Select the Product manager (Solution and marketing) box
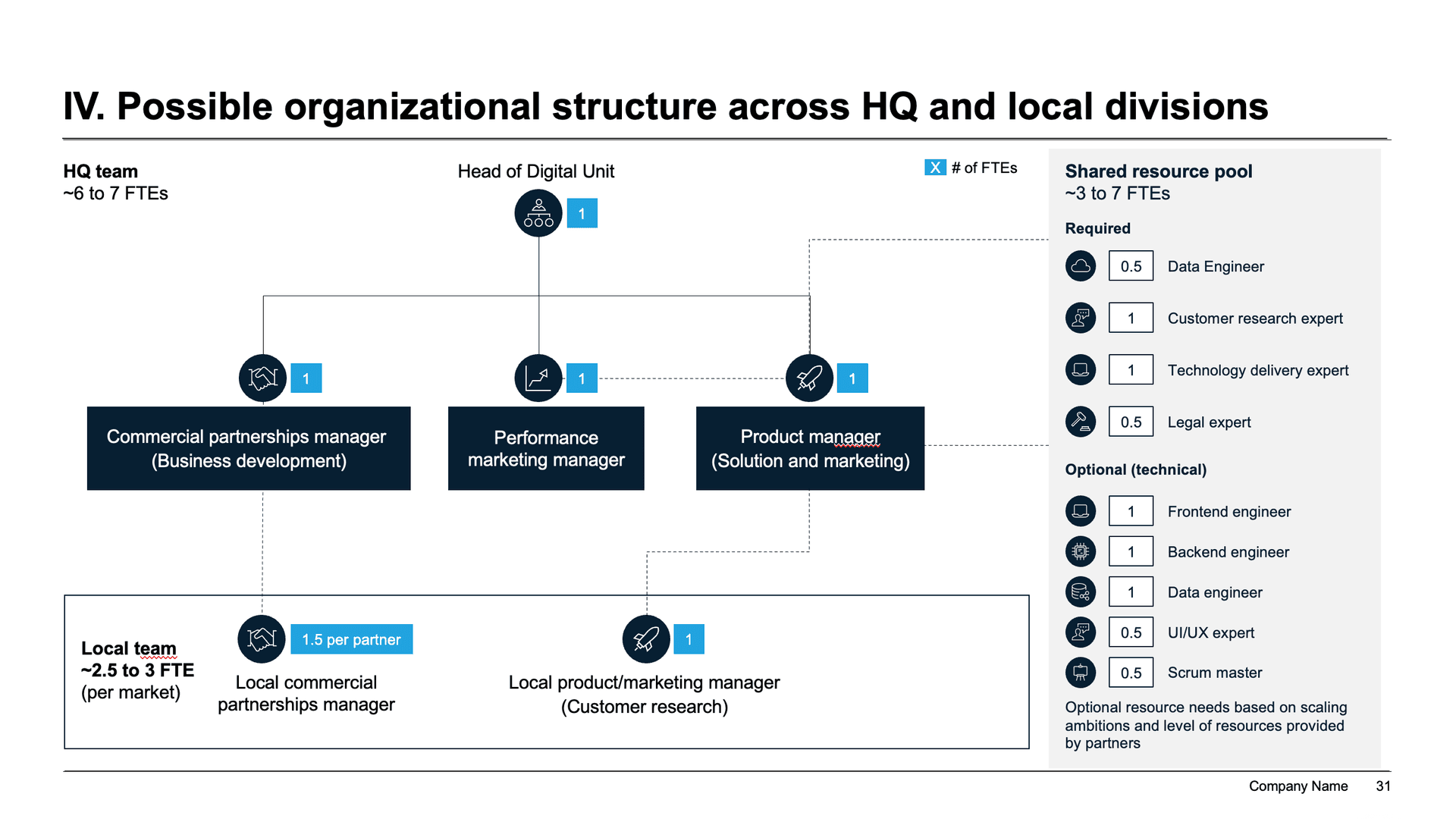 (x=810, y=448)
